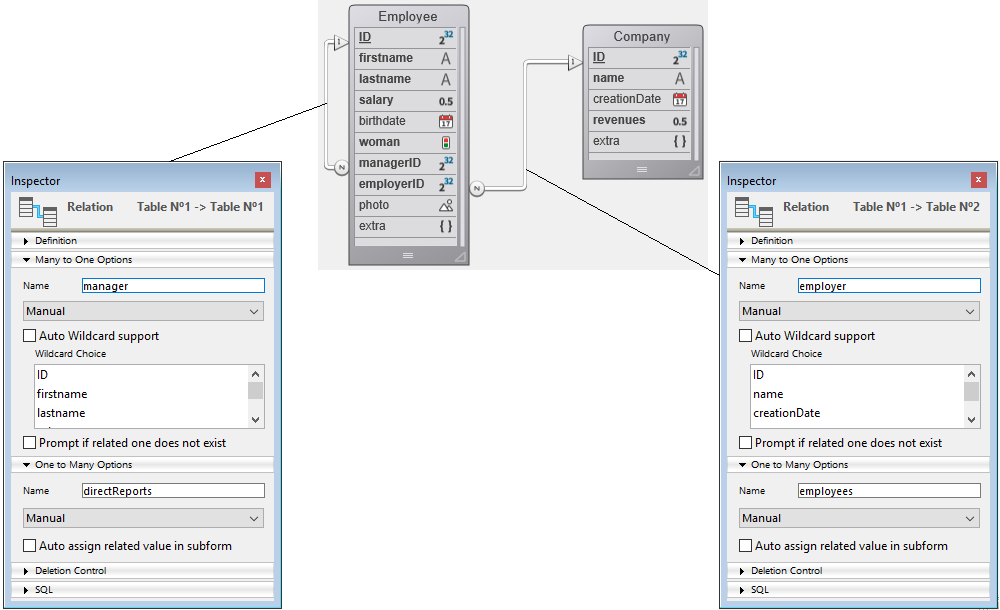
Task: Select creationDate in the right Wildcard Choice list
Action: pyautogui.click(x=786, y=413)
